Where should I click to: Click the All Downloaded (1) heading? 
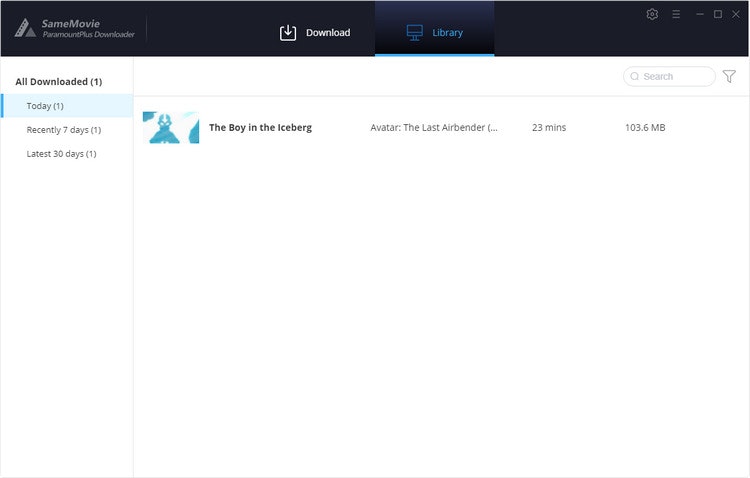[59, 82]
